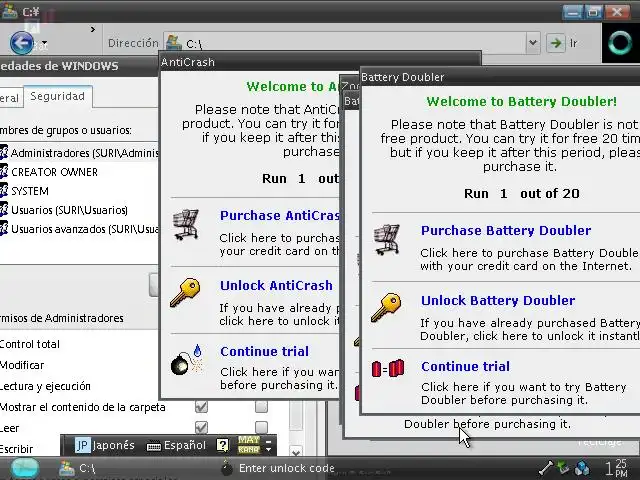Click the CREATOR OWNER user icon
The width and height of the screenshot is (640, 480).
4,172
